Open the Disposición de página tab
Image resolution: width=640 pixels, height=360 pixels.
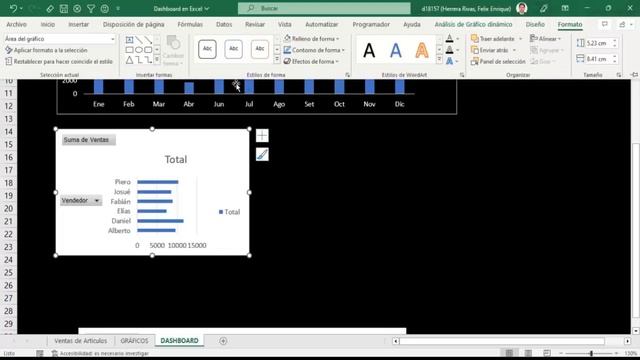(x=133, y=24)
